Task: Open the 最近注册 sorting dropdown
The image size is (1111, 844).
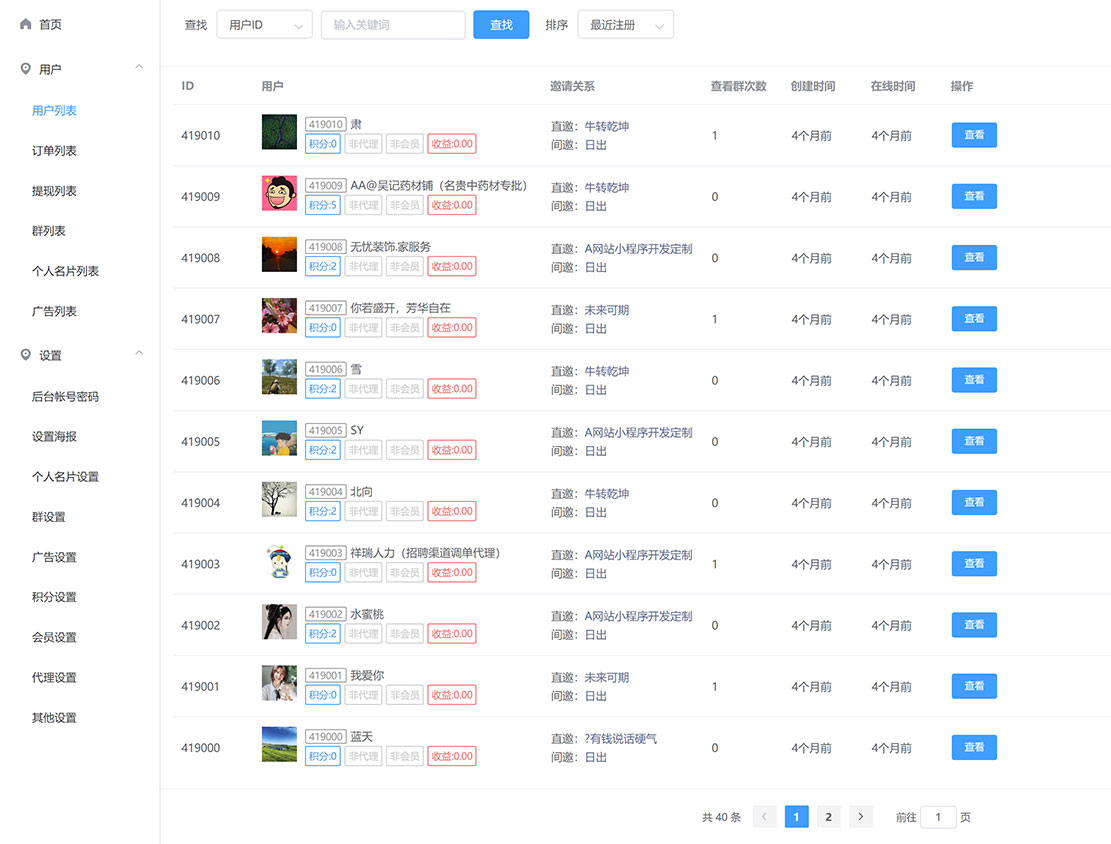Action: coord(625,24)
